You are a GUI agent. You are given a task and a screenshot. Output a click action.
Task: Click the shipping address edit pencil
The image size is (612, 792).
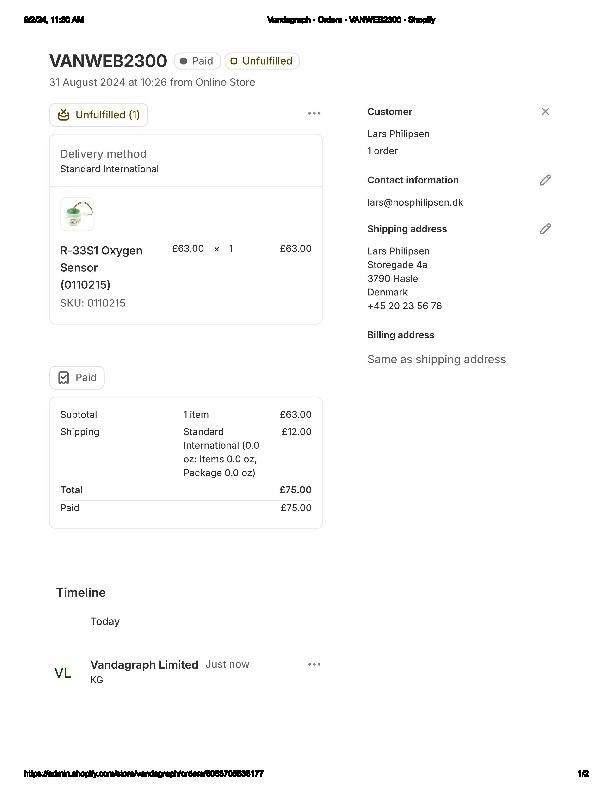[545, 229]
